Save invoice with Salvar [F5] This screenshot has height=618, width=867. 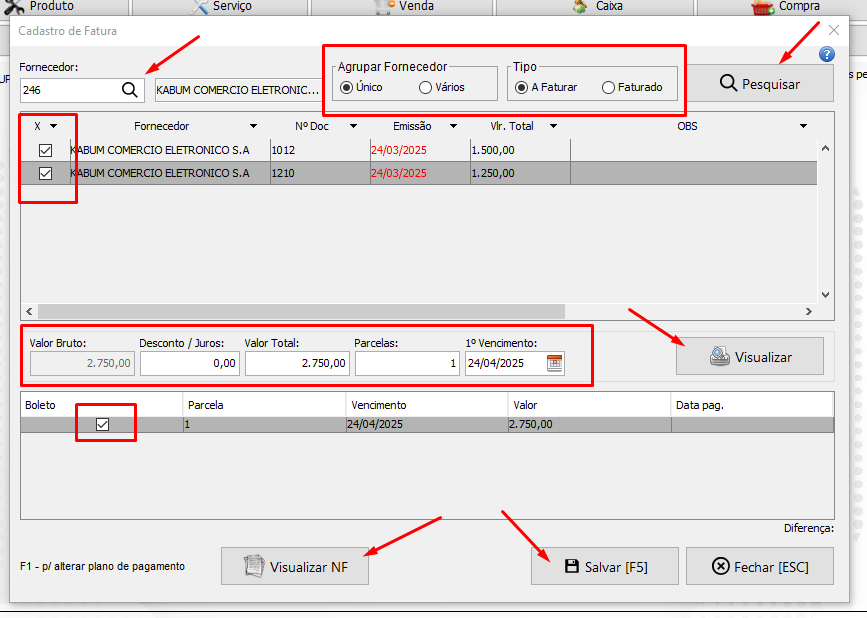pyautogui.click(x=604, y=566)
